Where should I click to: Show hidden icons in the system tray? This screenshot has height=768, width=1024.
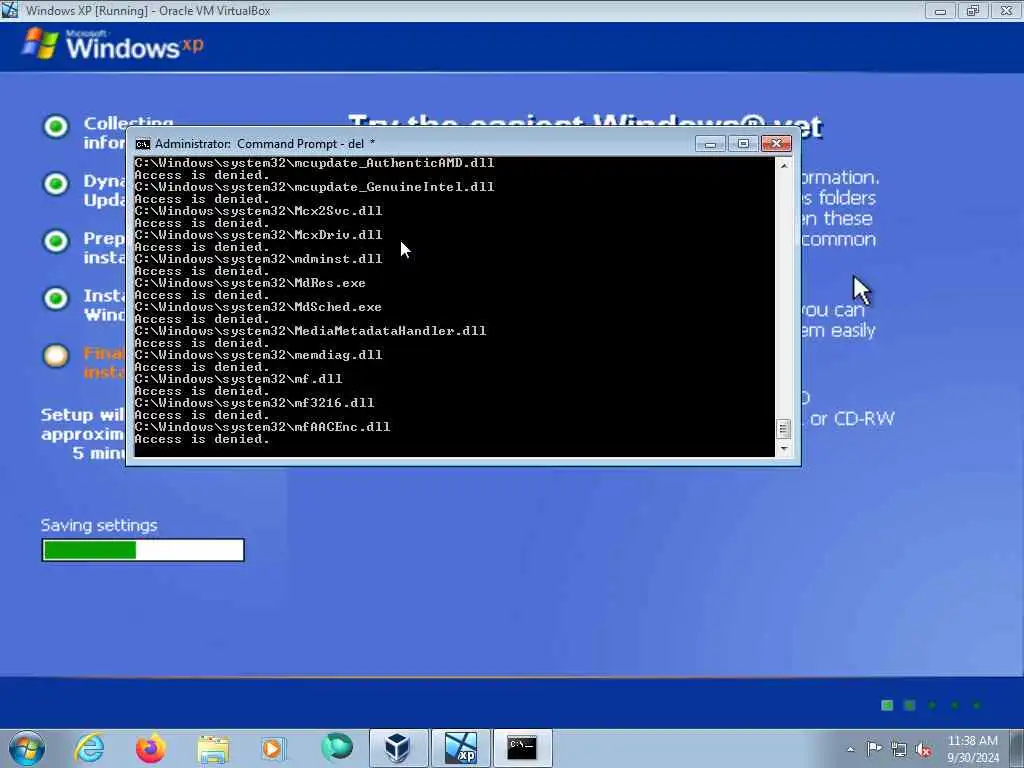point(850,750)
